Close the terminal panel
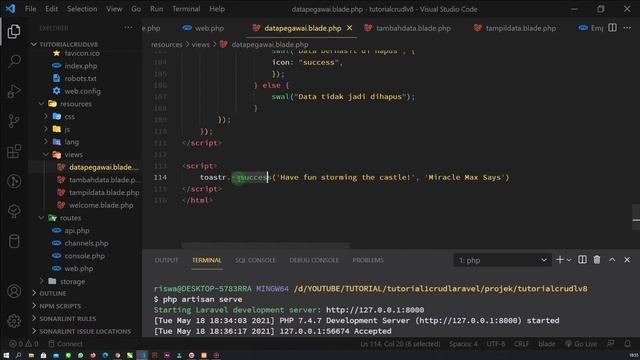Viewport: 640px width, 360px height. click(627, 260)
